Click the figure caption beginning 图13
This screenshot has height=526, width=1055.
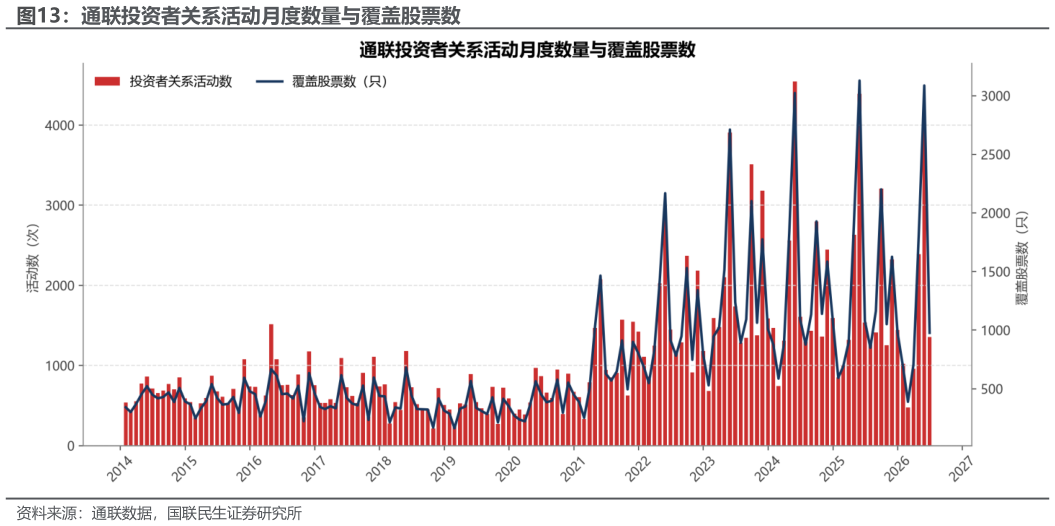pos(238,15)
